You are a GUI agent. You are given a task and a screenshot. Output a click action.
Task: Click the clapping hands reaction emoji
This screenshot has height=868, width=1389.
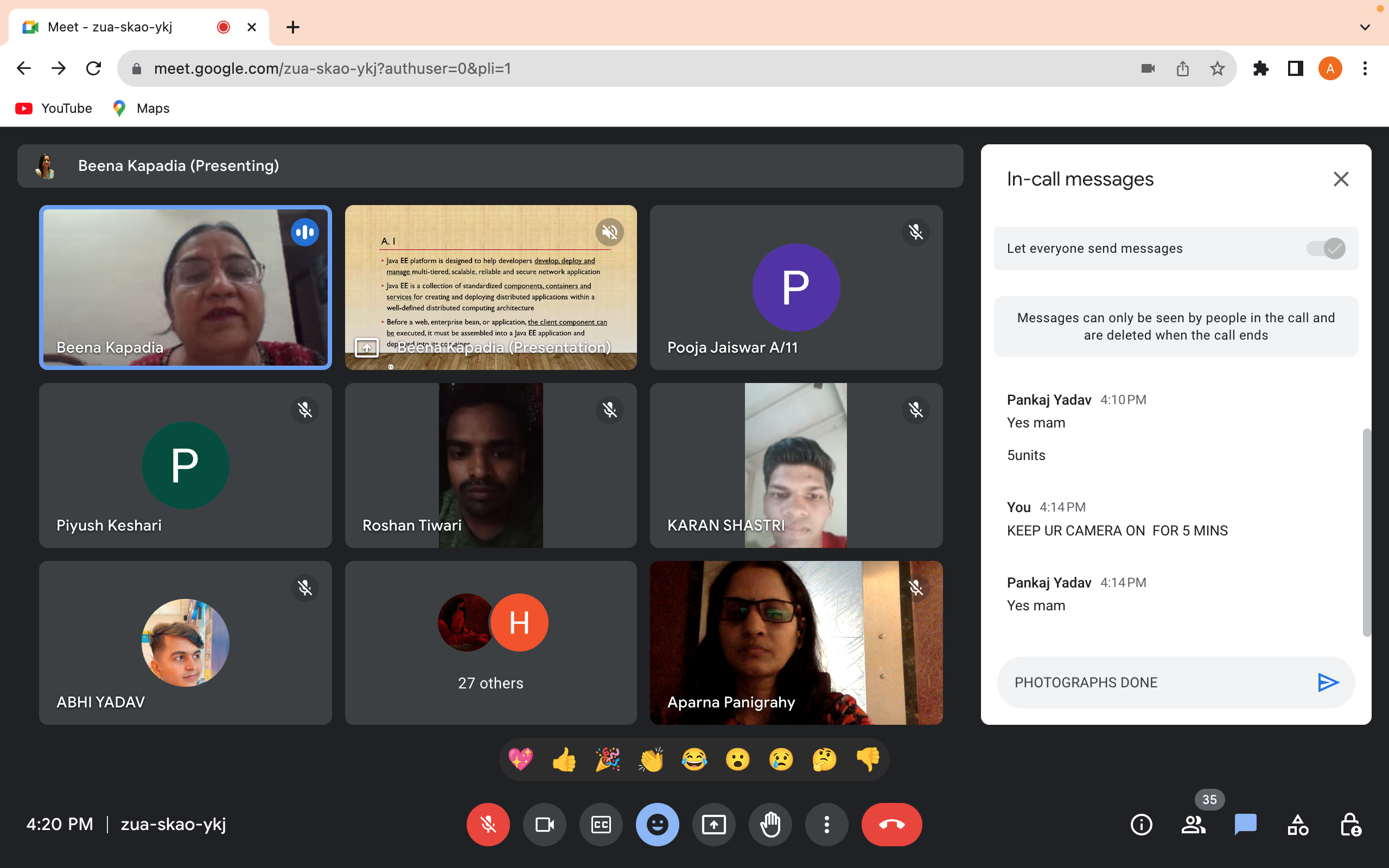(x=651, y=759)
